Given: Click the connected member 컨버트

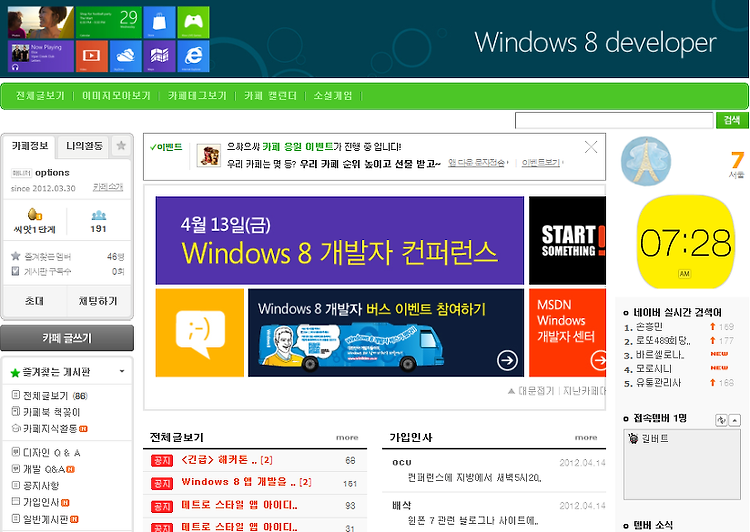Looking at the screenshot, I should coord(654,438).
